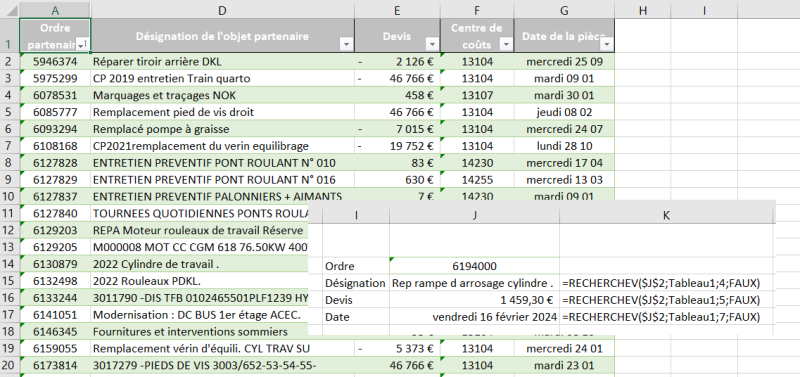Select 'CP2021remplacement du verin equilibrage' cell
Viewport: 800px width, 377px height.
pos(222,146)
